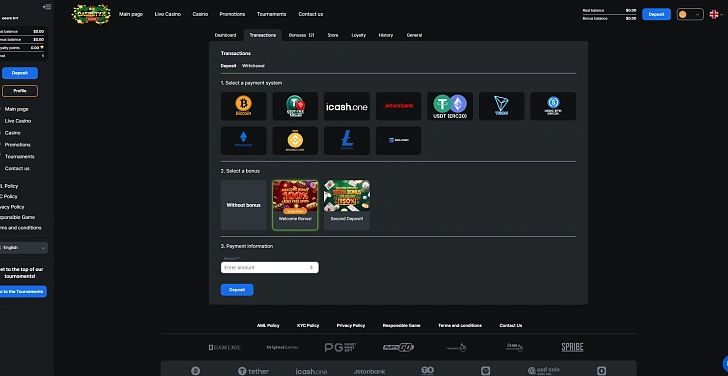The width and height of the screenshot is (728, 376).
Task: Click the blue Deposit button under the amount field
Action: click(237, 290)
